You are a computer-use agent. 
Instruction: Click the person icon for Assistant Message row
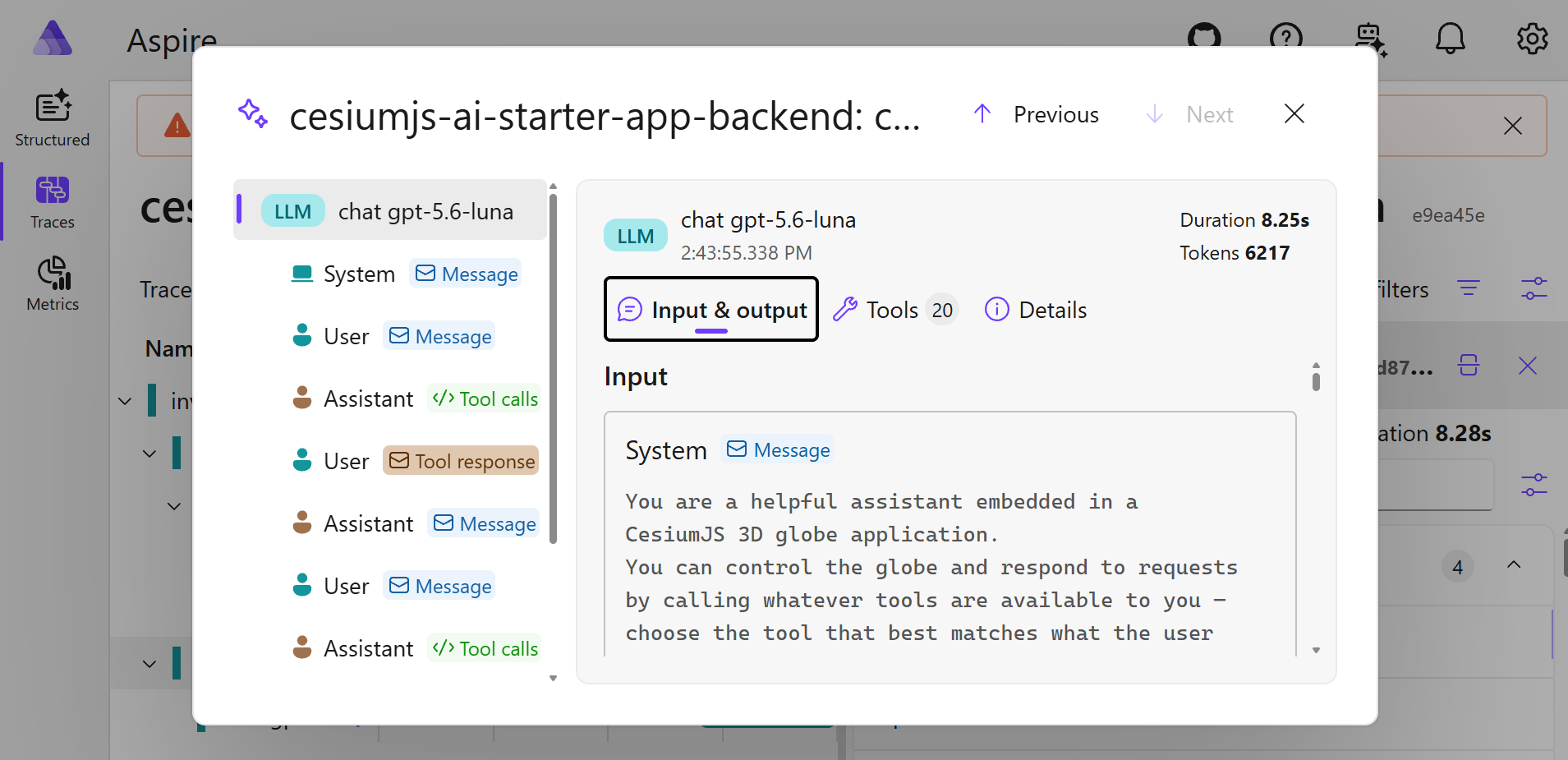(302, 523)
